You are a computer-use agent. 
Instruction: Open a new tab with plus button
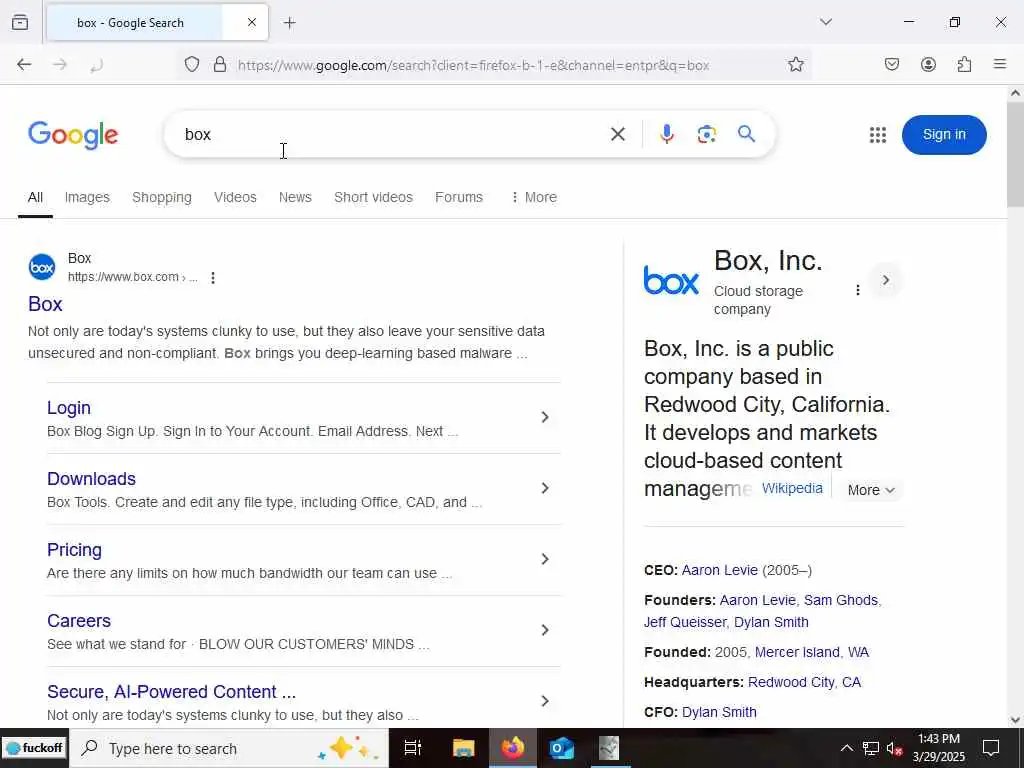coord(290,23)
